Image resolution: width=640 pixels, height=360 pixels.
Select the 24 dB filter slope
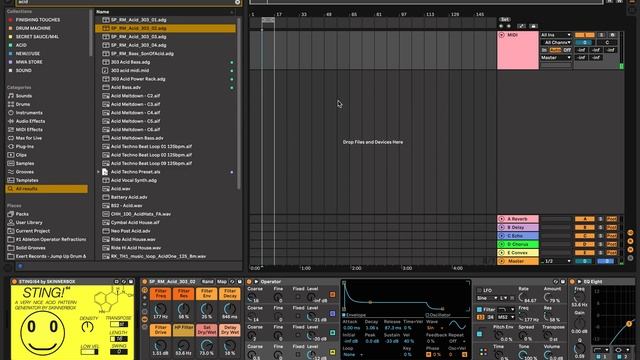click(x=490, y=317)
